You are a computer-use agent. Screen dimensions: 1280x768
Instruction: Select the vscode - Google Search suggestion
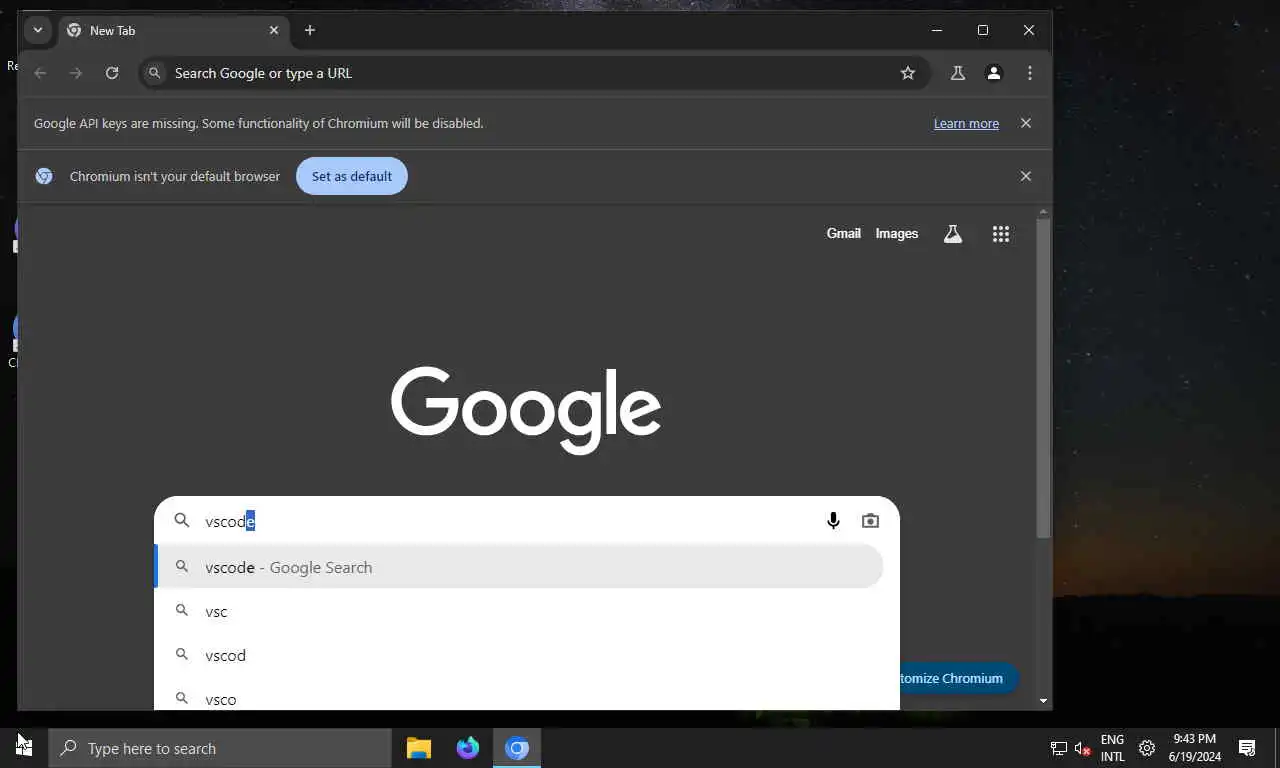point(519,567)
